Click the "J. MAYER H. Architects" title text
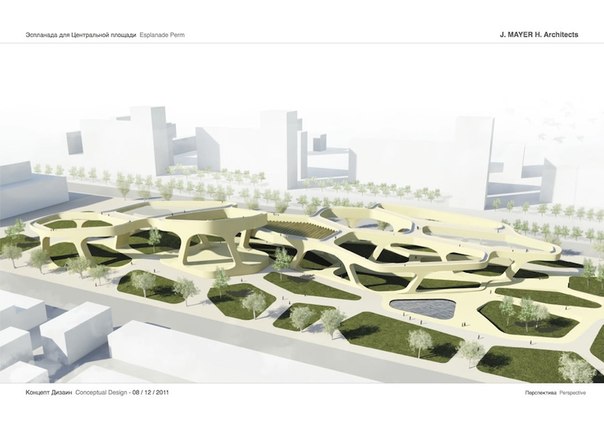This screenshot has width=604, height=427. [537, 34]
